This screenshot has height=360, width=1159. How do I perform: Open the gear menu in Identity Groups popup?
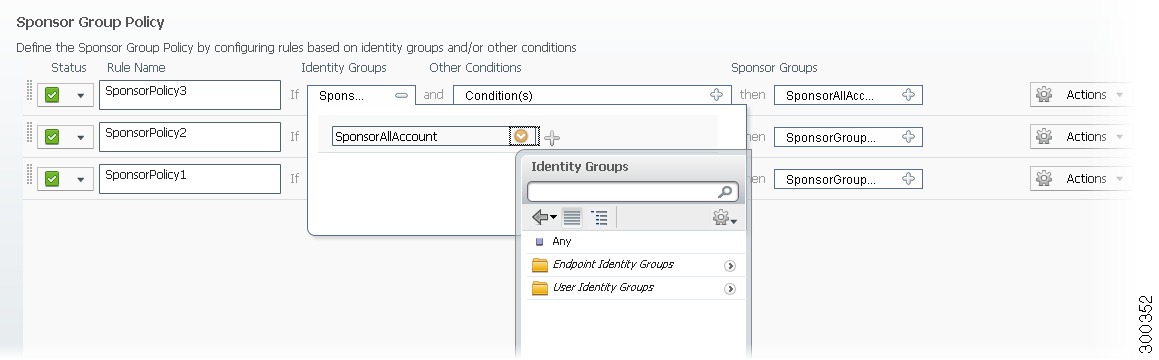point(724,217)
